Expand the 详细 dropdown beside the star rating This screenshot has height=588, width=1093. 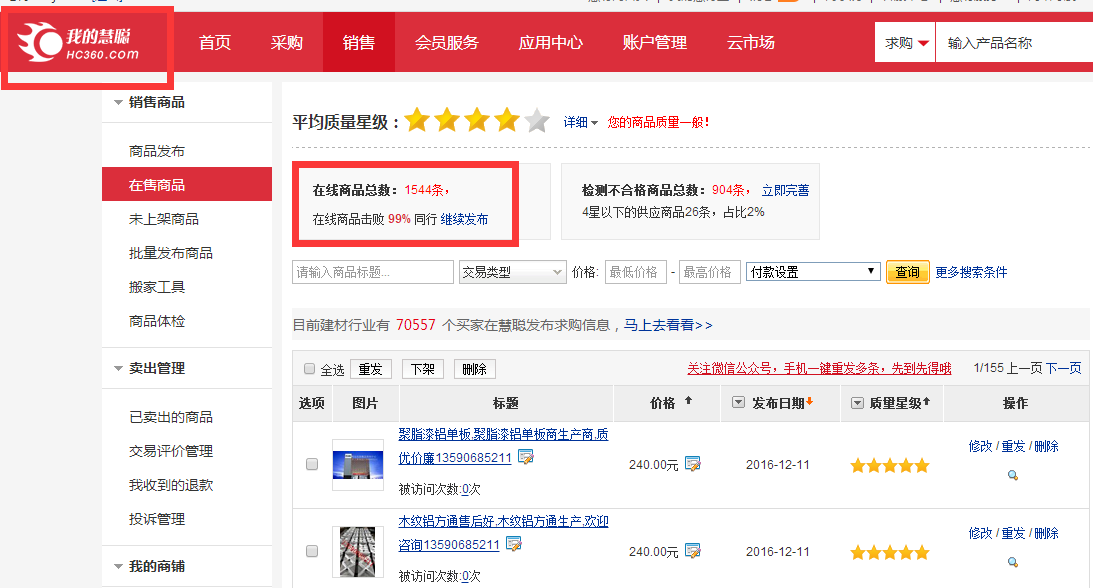(580, 120)
